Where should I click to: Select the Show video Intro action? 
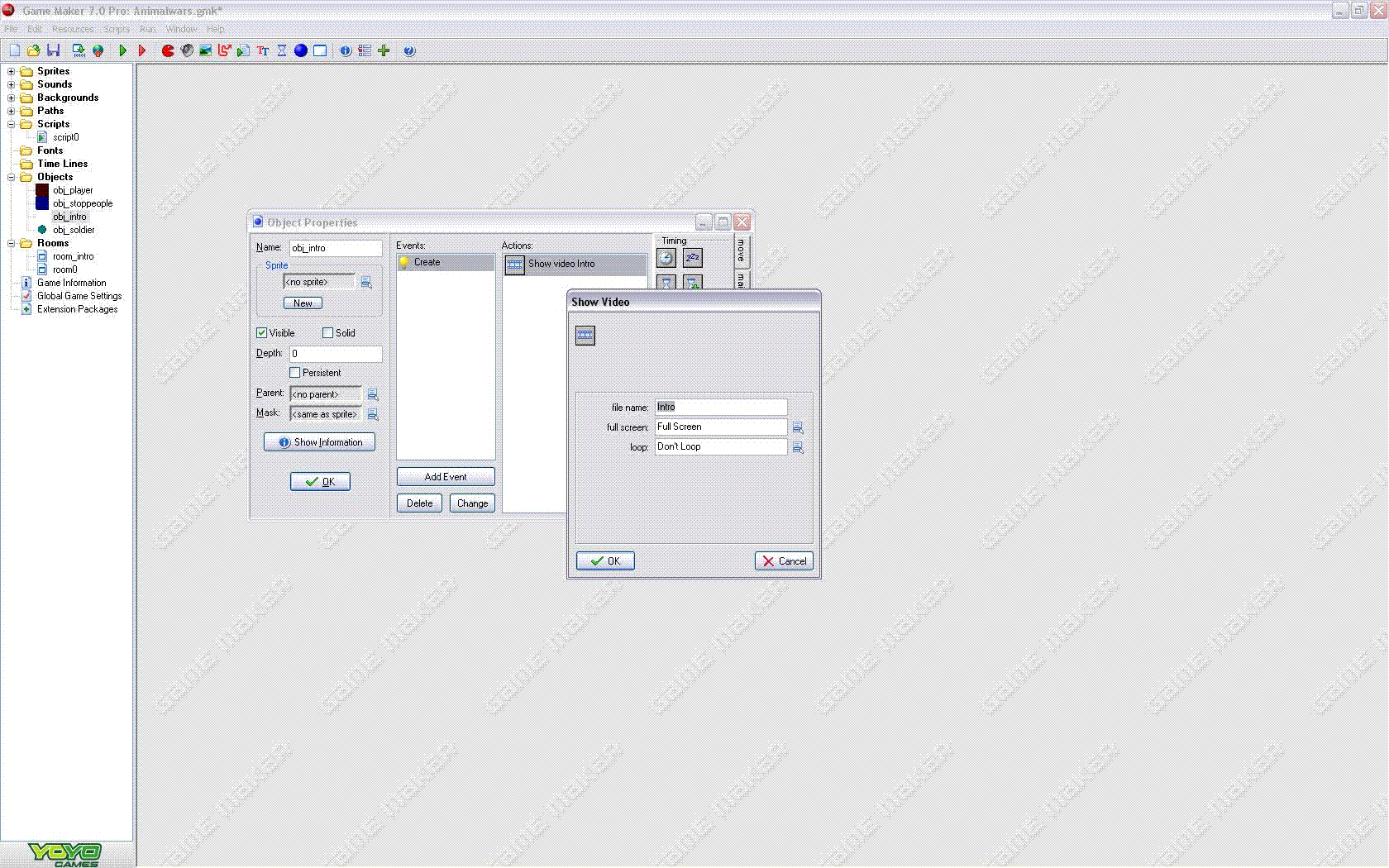(575, 265)
